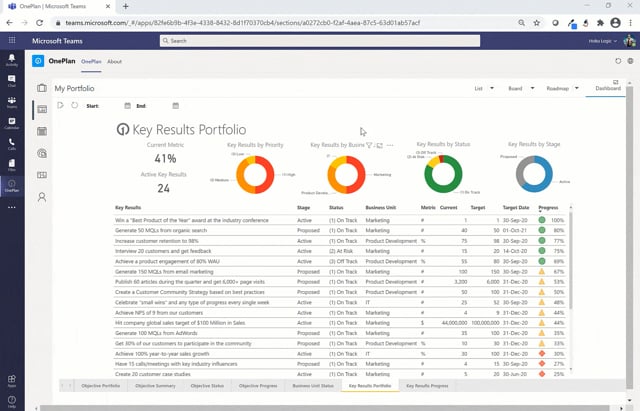
Task: Open the circular clock icon in OnePlan nav
Action: (x=42, y=153)
